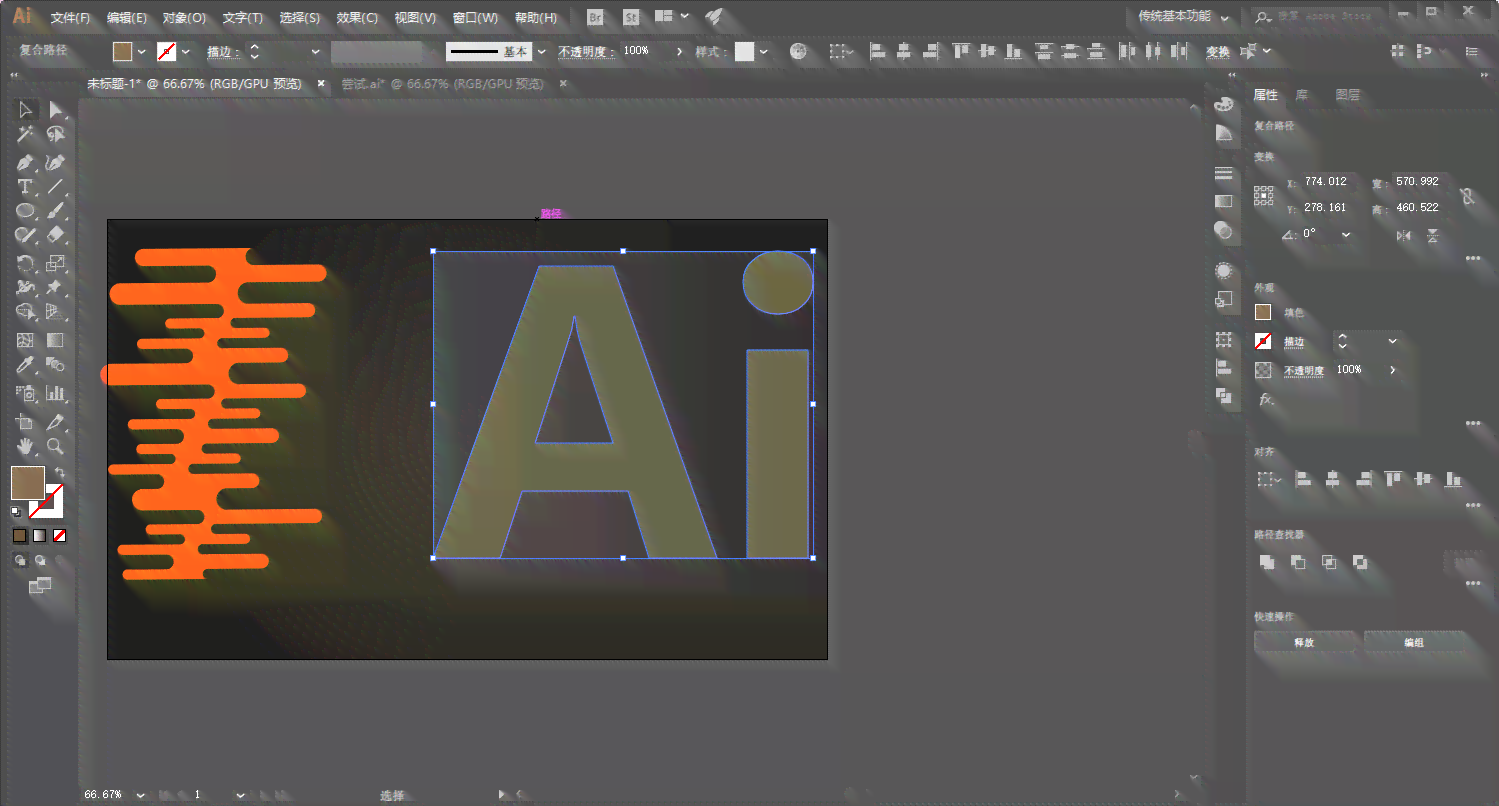Image resolution: width=1499 pixels, height=806 pixels.
Task: Select the Pen tool
Action: tap(26, 162)
